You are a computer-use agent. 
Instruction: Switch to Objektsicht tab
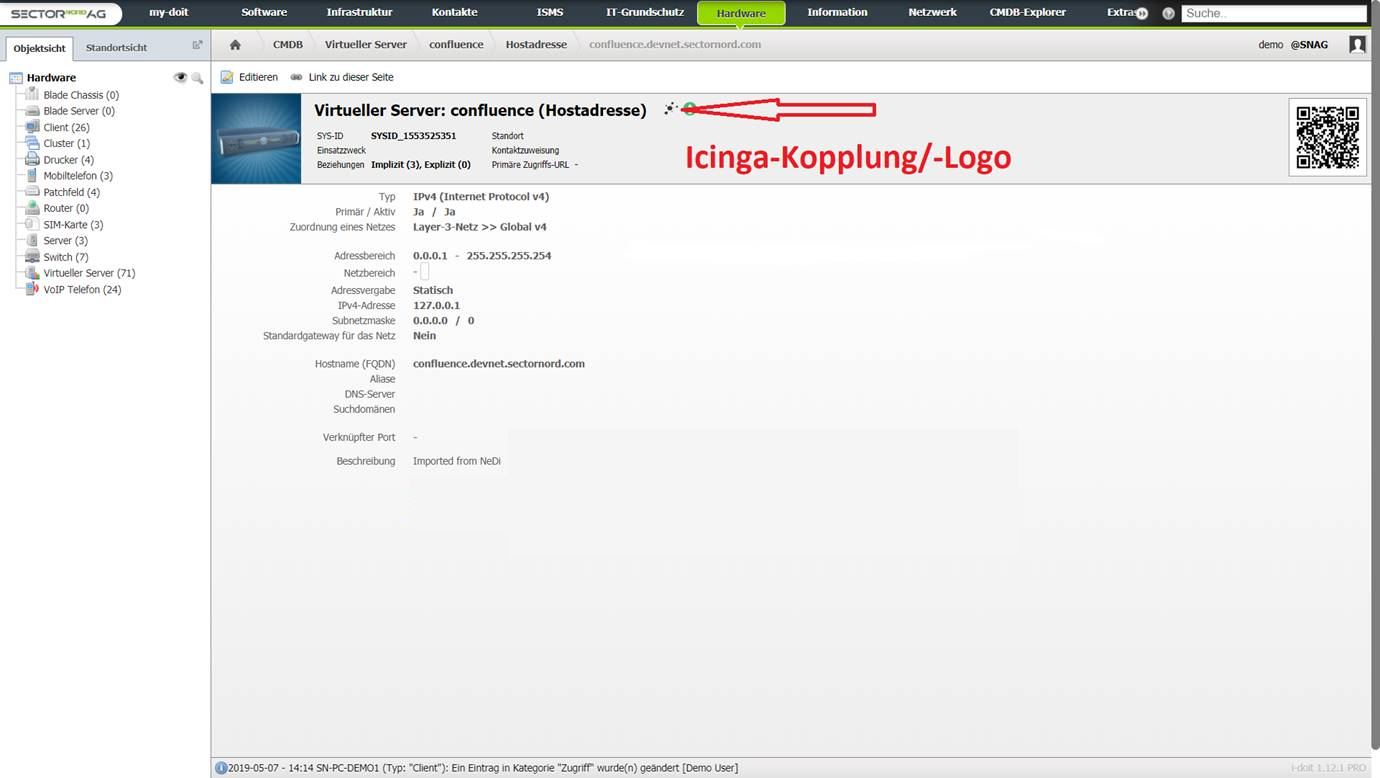[x=40, y=48]
